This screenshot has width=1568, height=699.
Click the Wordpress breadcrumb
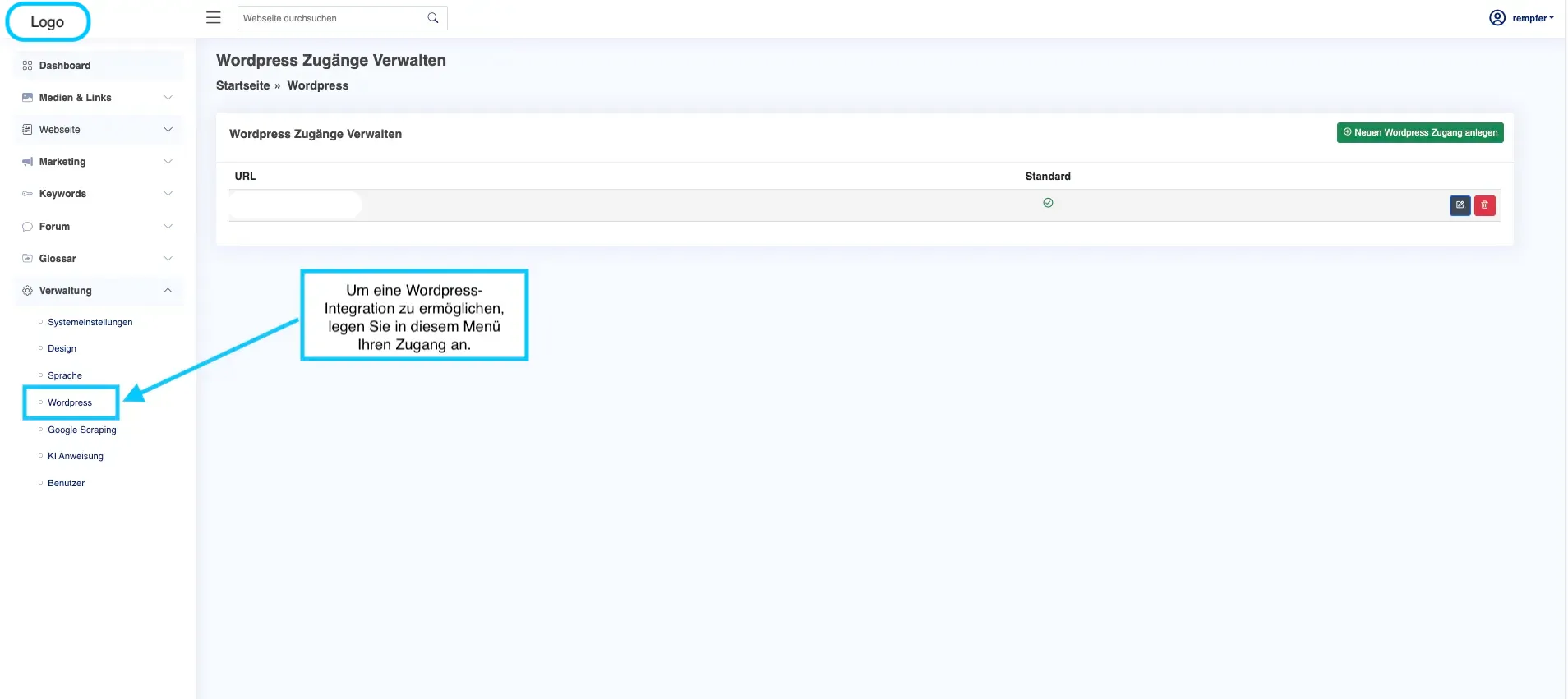point(318,85)
